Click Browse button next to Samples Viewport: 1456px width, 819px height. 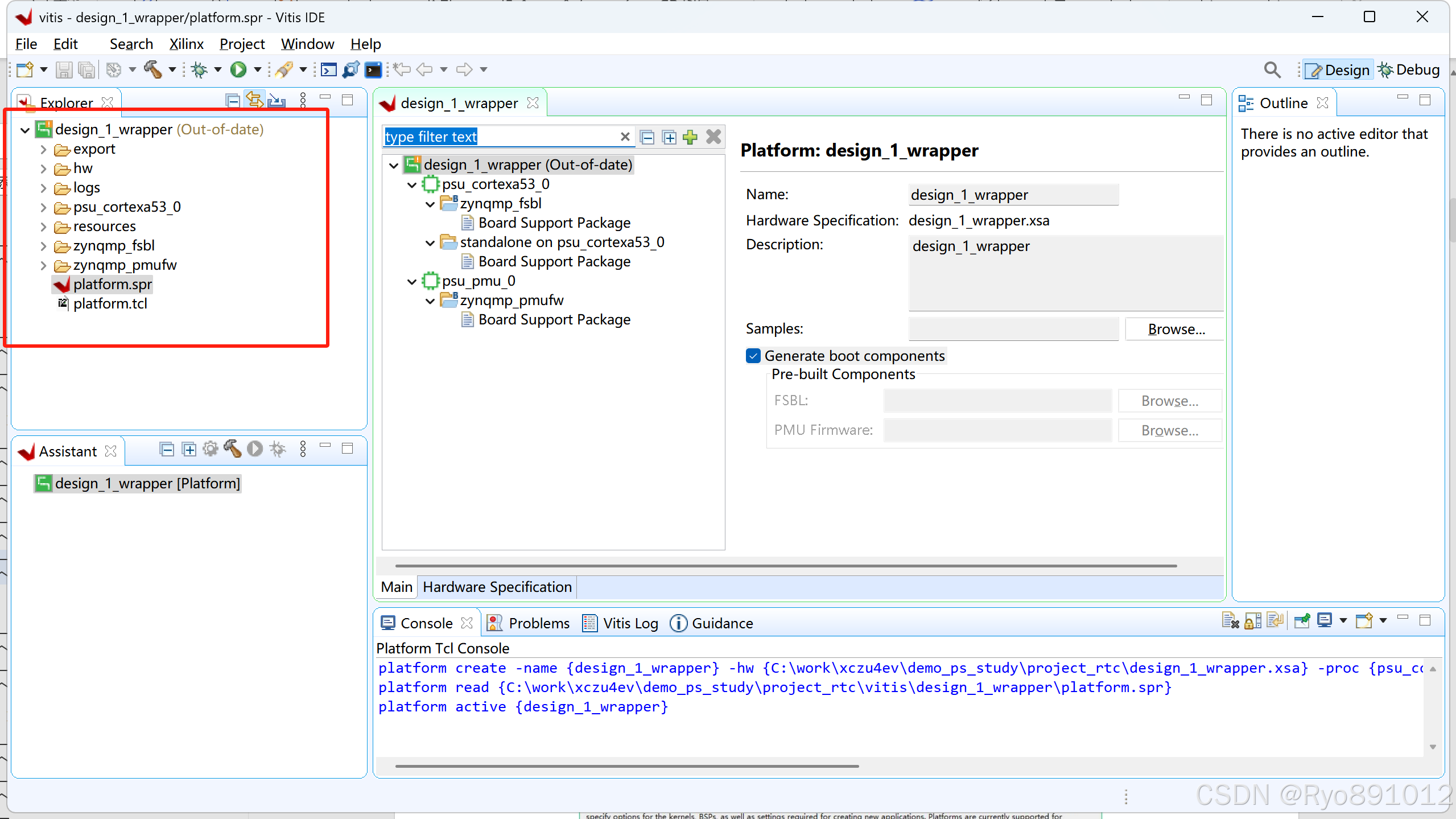click(1175, 329)
